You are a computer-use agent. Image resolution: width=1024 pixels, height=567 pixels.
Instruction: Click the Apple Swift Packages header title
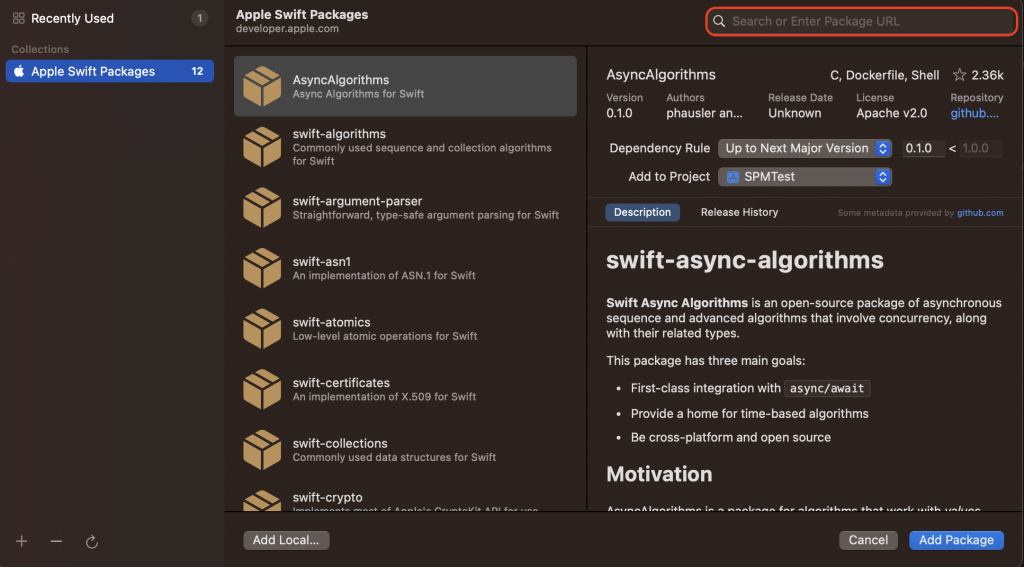(x=302, y=14)
